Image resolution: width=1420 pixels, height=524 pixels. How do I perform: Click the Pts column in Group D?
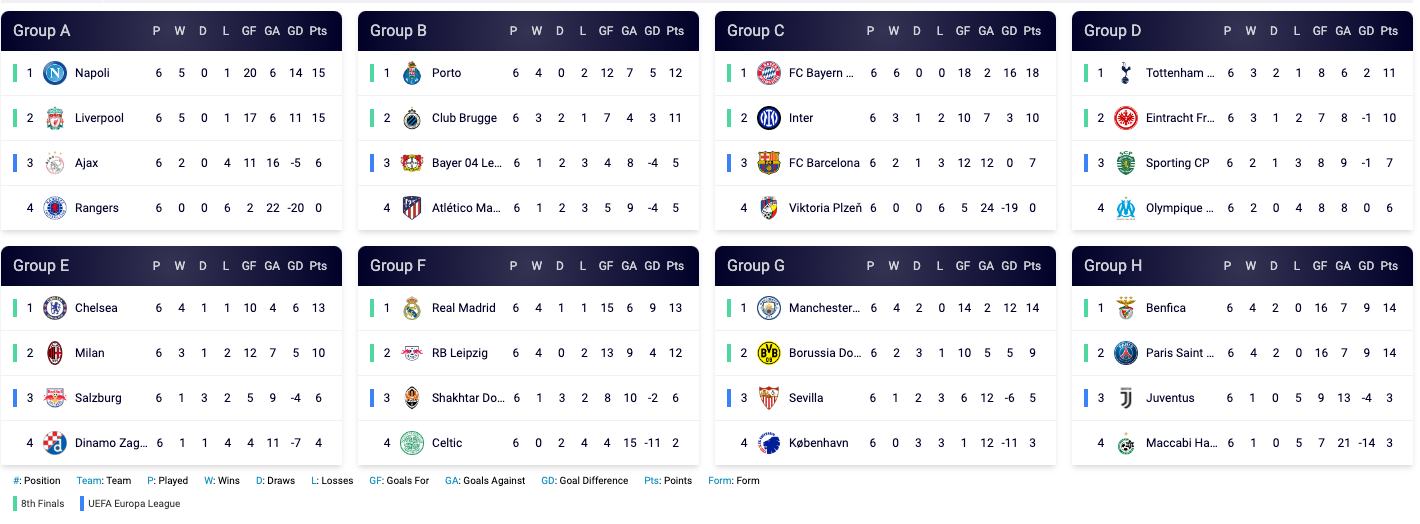1389,31
